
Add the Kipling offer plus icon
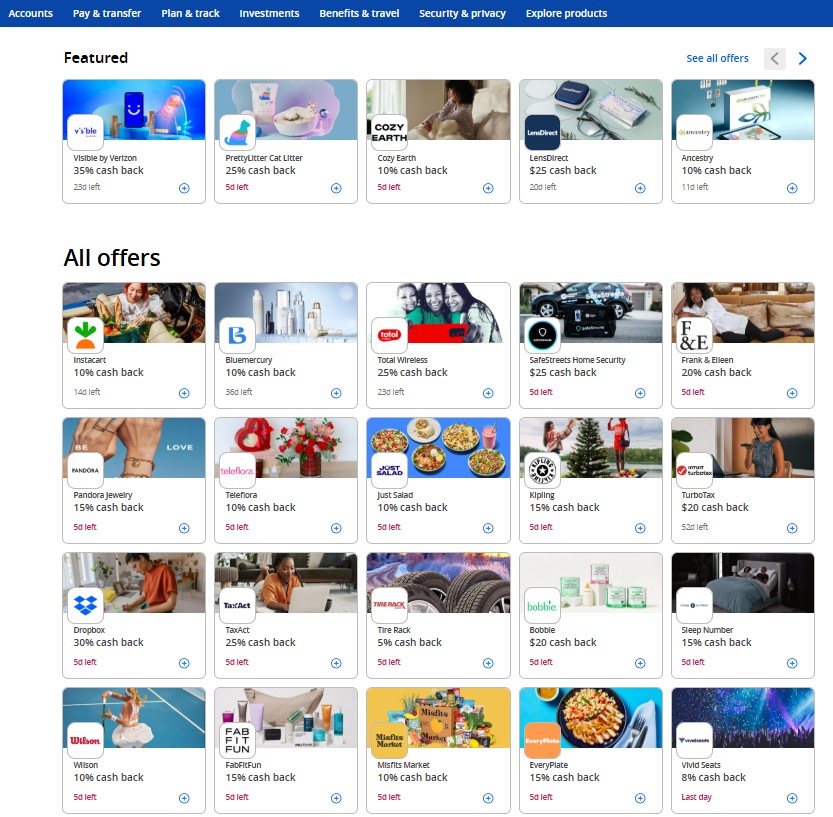pos(640,528)
